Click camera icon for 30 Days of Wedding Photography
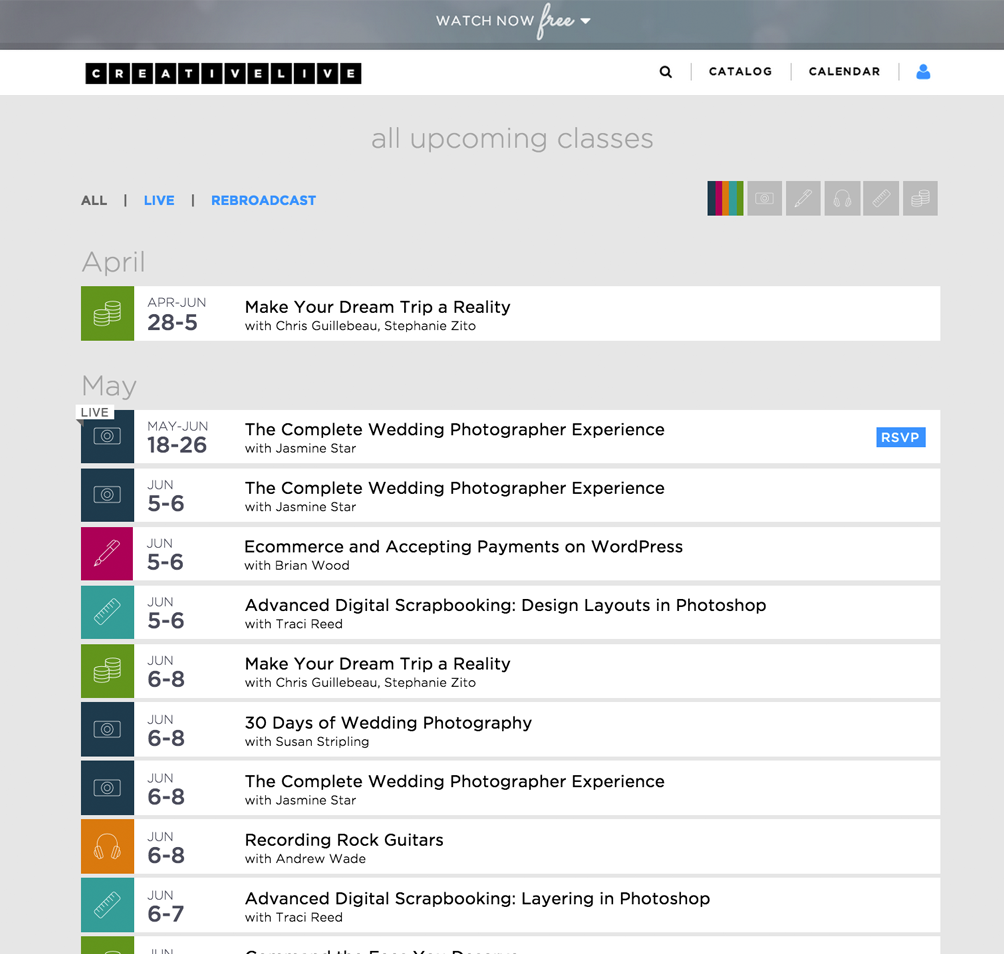 point(108,729)
